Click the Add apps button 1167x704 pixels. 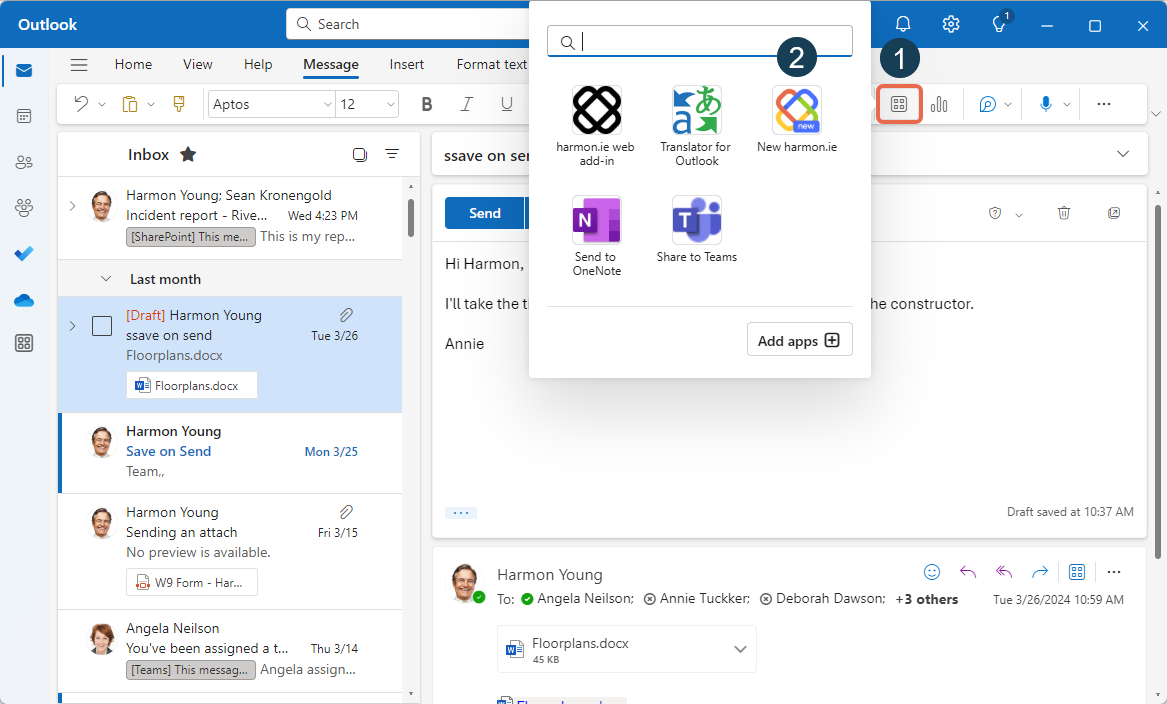(x=799, y=339)
